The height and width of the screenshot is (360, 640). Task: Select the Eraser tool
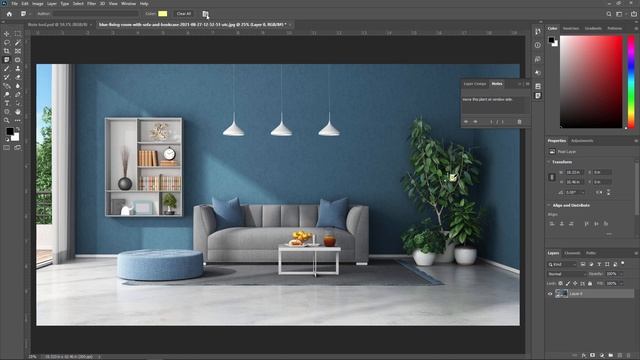point(18,77)
